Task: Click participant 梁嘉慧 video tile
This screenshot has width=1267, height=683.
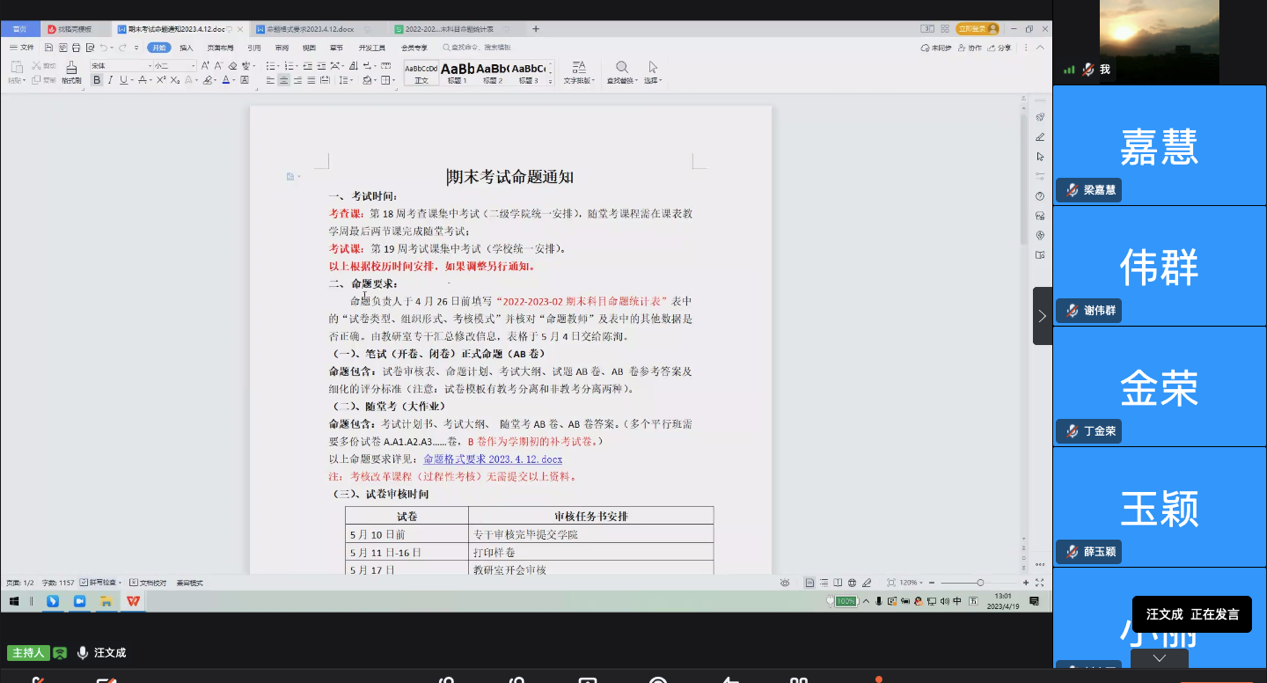Action: [1160, 146]
